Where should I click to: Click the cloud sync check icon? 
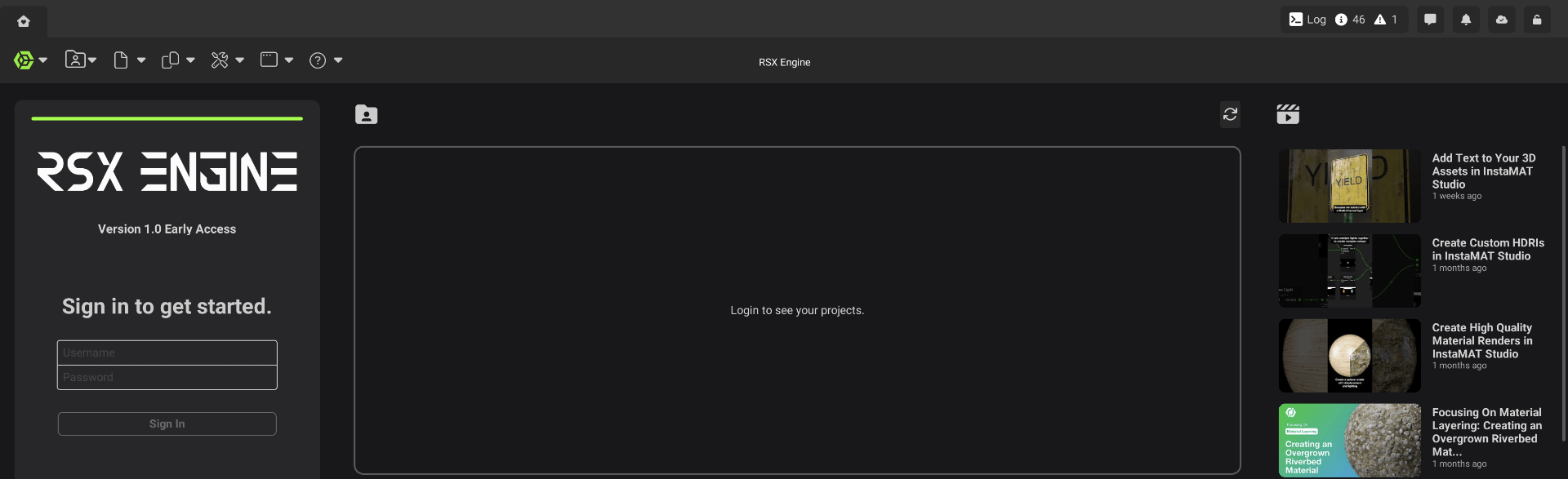tap(1502, 20)
